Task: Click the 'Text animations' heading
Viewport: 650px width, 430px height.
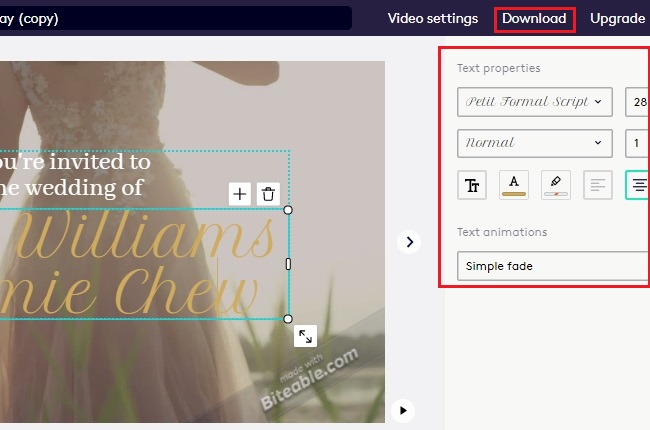Action: click(x=502, y=232)
